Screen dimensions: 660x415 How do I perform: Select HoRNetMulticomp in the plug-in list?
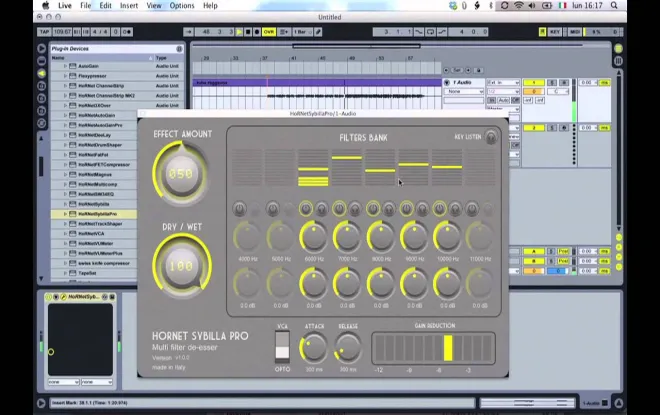tap(98, 184)
